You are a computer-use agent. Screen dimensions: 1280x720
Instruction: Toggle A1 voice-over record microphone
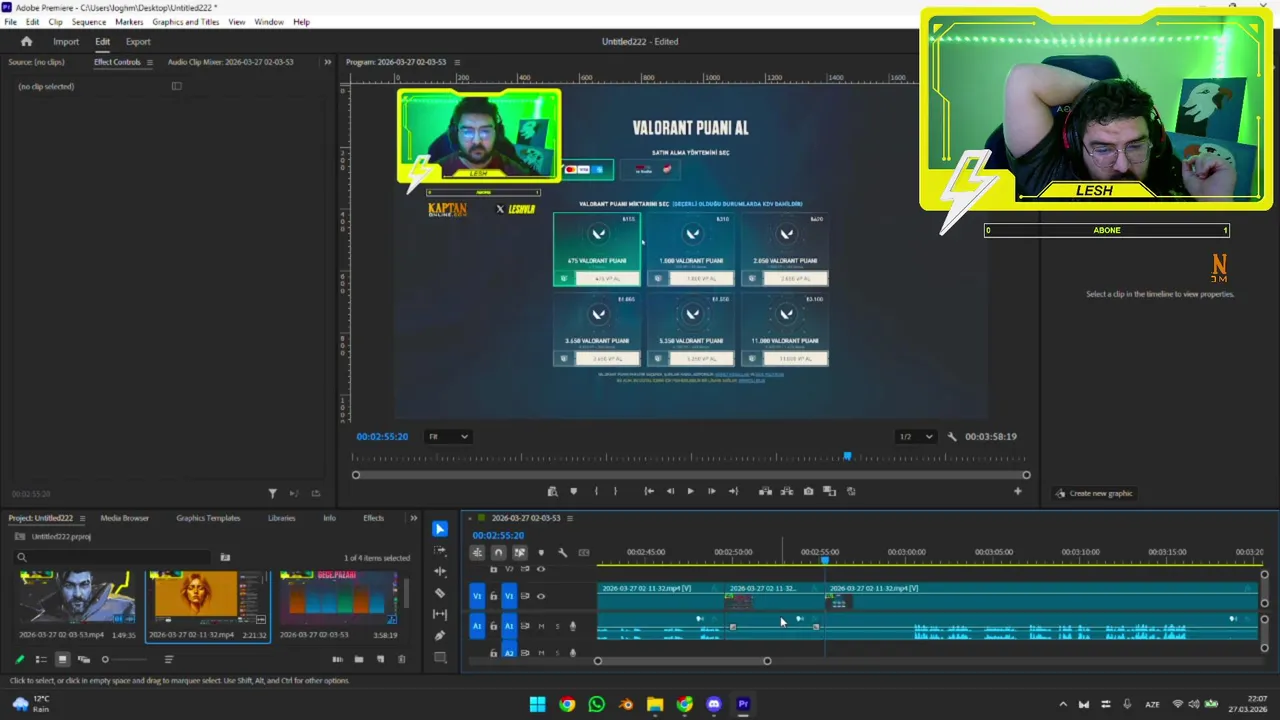573,626
